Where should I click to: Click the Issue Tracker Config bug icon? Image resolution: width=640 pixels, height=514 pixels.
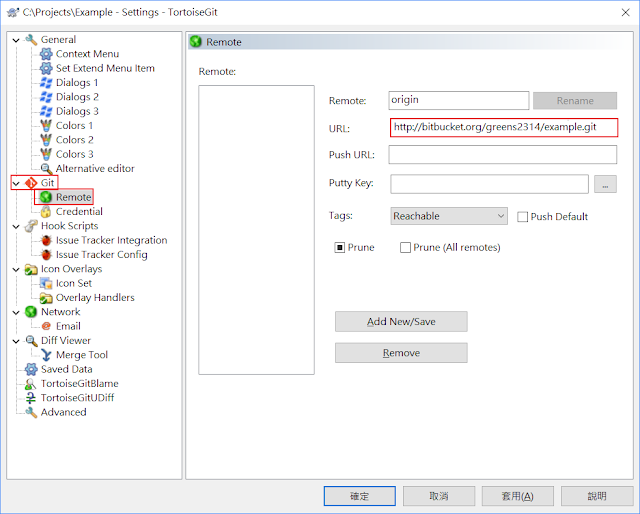coord(46,254)
